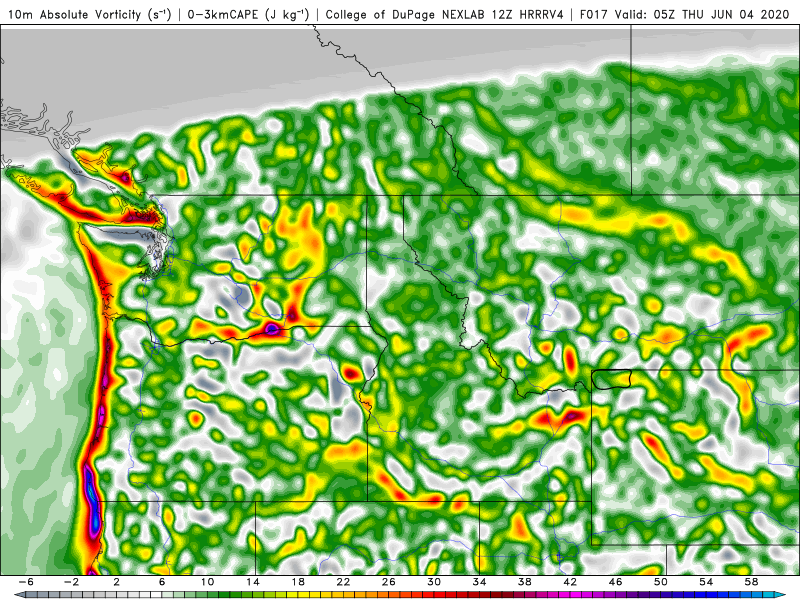The width and height of the screenshot is (800, 600).
Task: Click the '54' colorbar tick label
Action: pyautogui.click(x=706, y=582)
